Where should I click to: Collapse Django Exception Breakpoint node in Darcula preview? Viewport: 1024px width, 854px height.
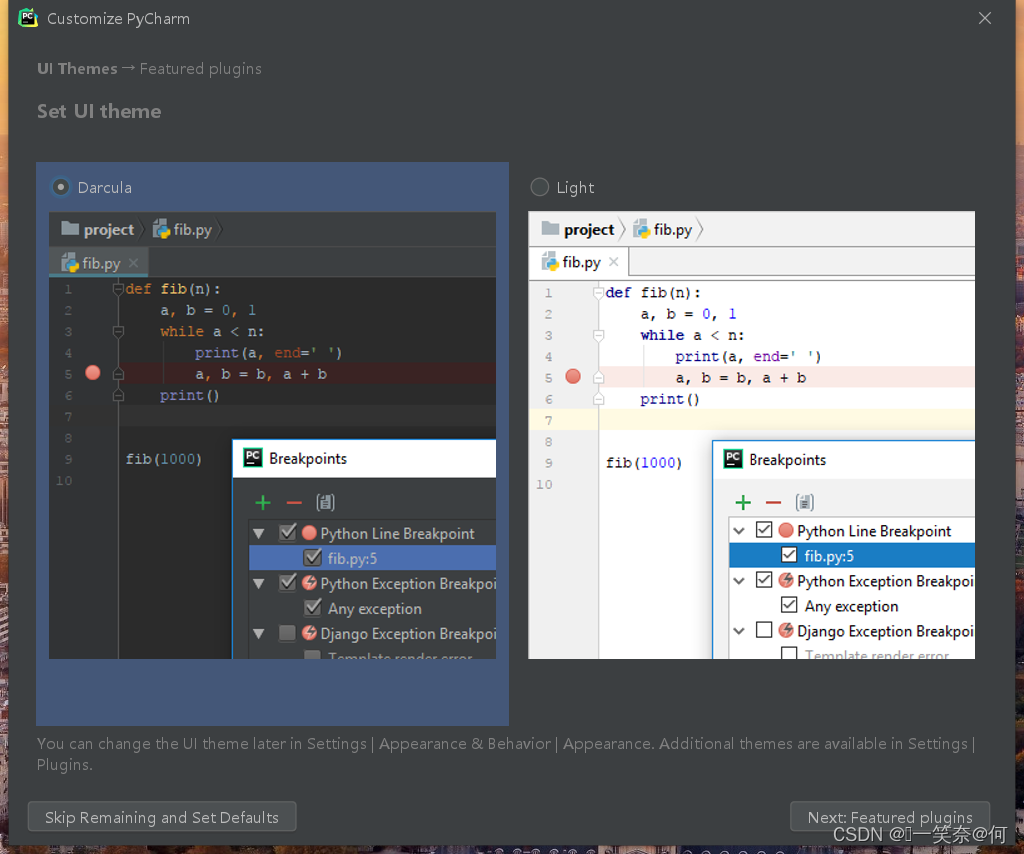[259, 633]
